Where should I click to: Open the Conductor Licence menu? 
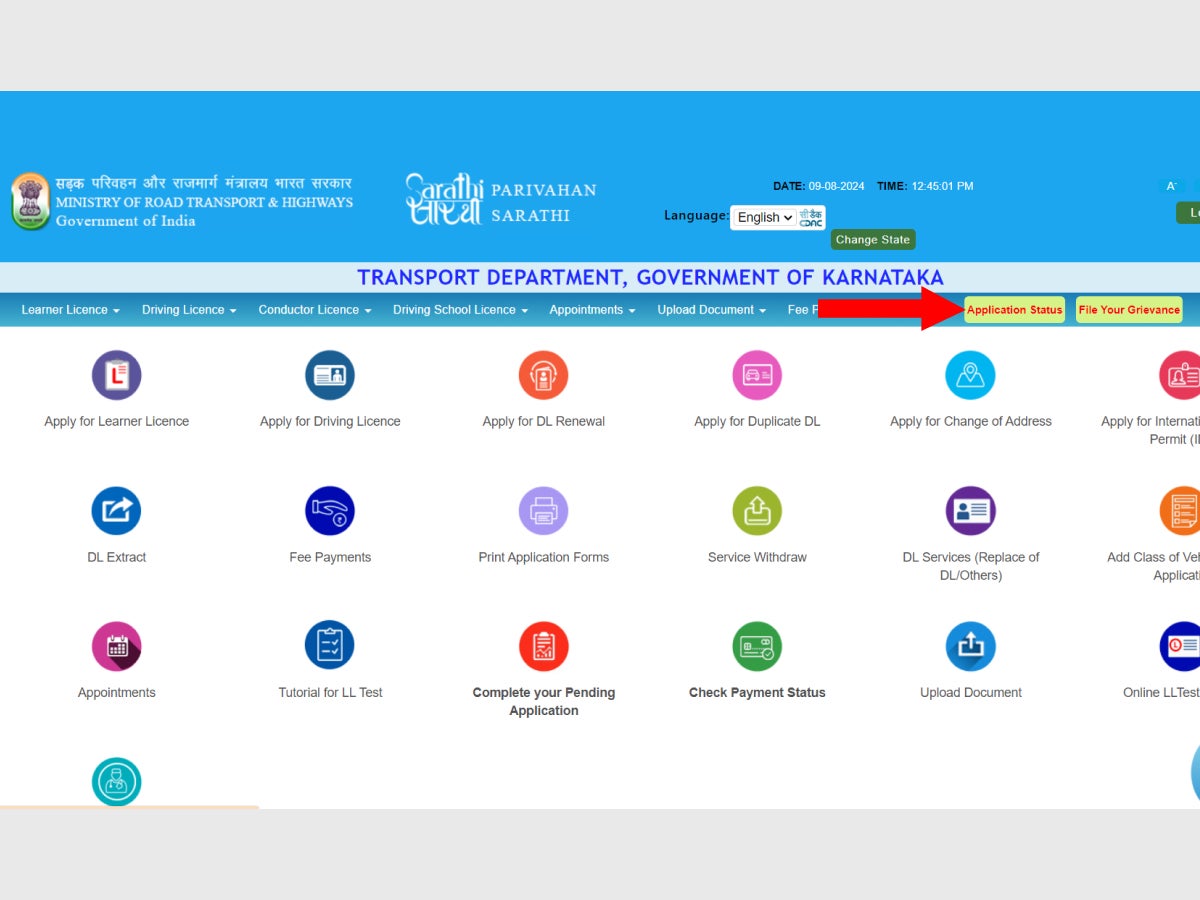point(313,310)
